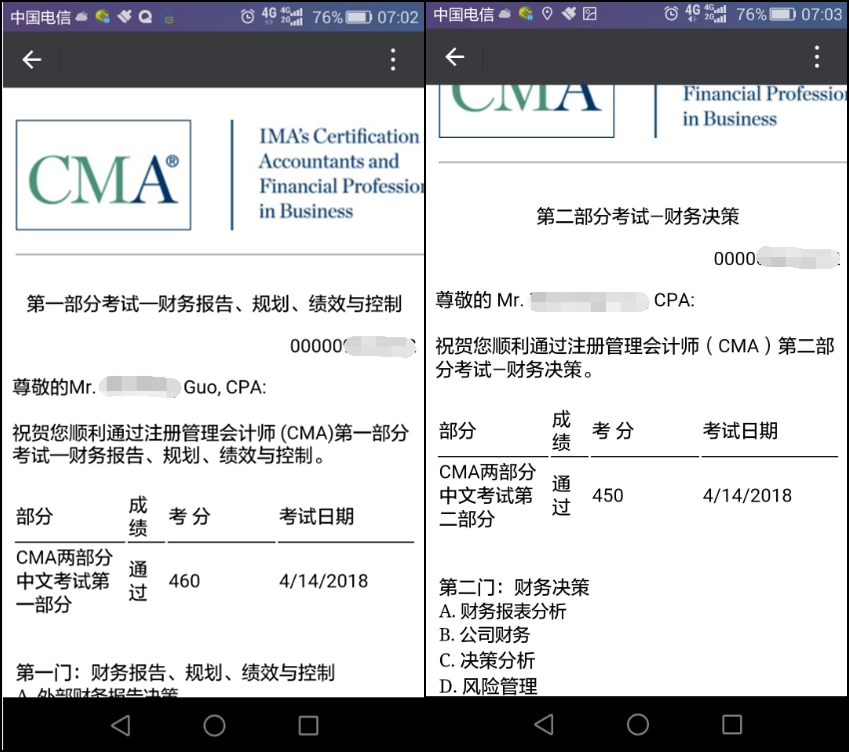Tap the clock showing 07:03
Image resolution: width=849 pixels, height=752 pixels.
[x=822, y=14]
